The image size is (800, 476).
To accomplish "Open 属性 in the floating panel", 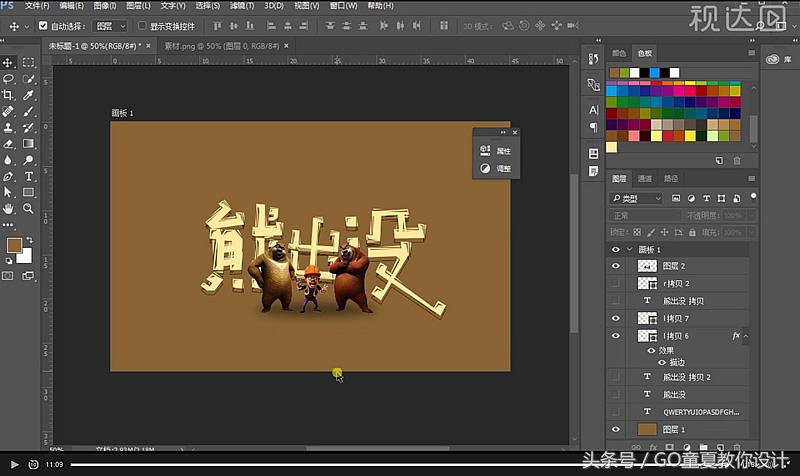I will pos(496,151).
